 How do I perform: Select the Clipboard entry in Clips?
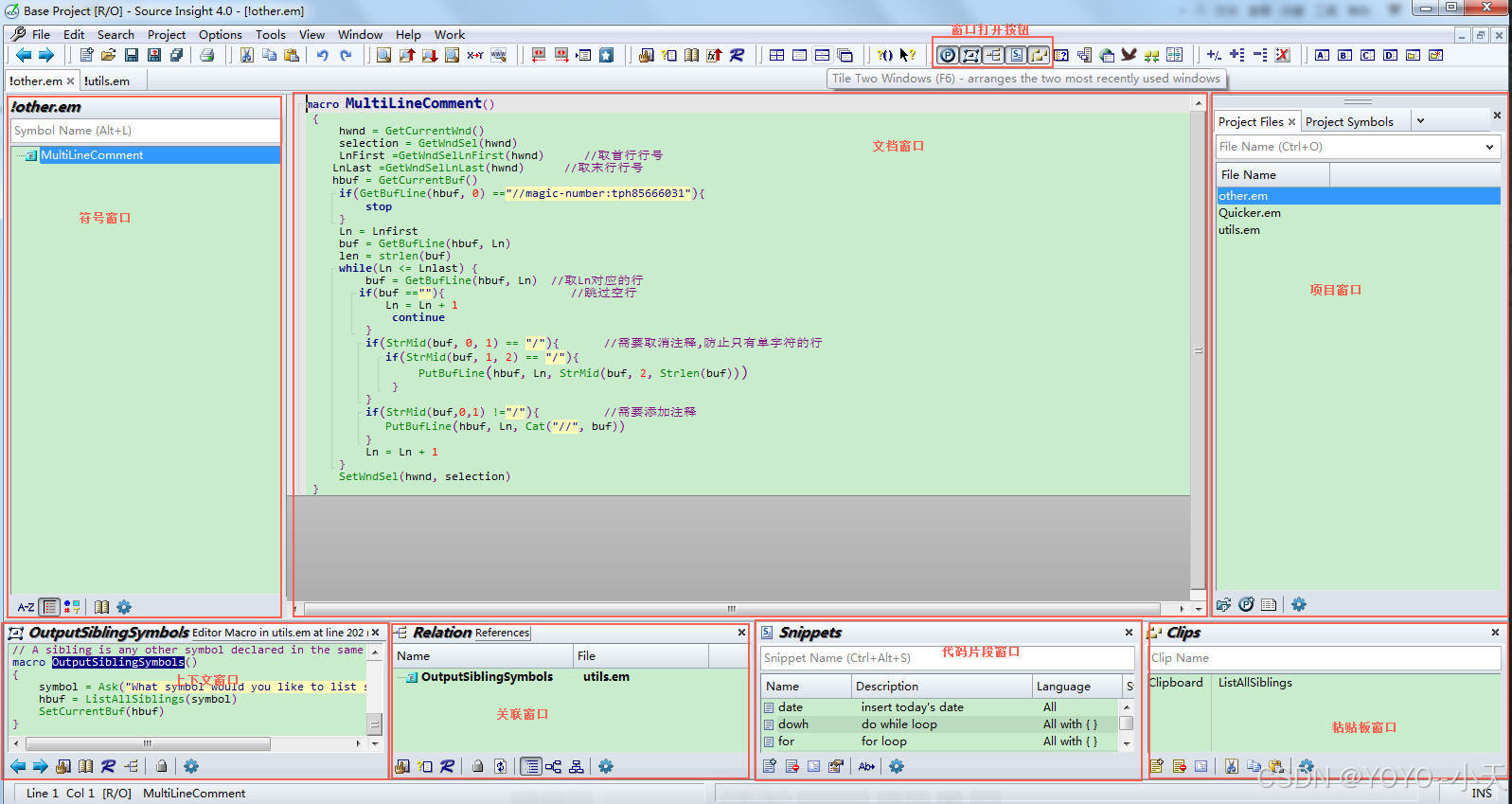(1176, 683)
